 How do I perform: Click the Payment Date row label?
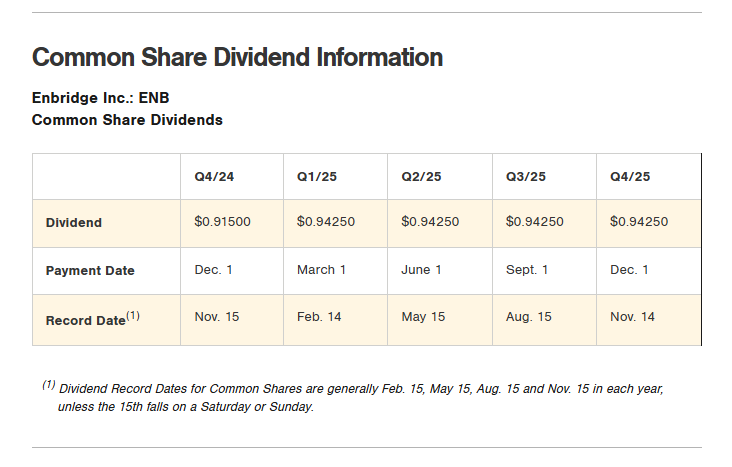(x=90, y=271)
